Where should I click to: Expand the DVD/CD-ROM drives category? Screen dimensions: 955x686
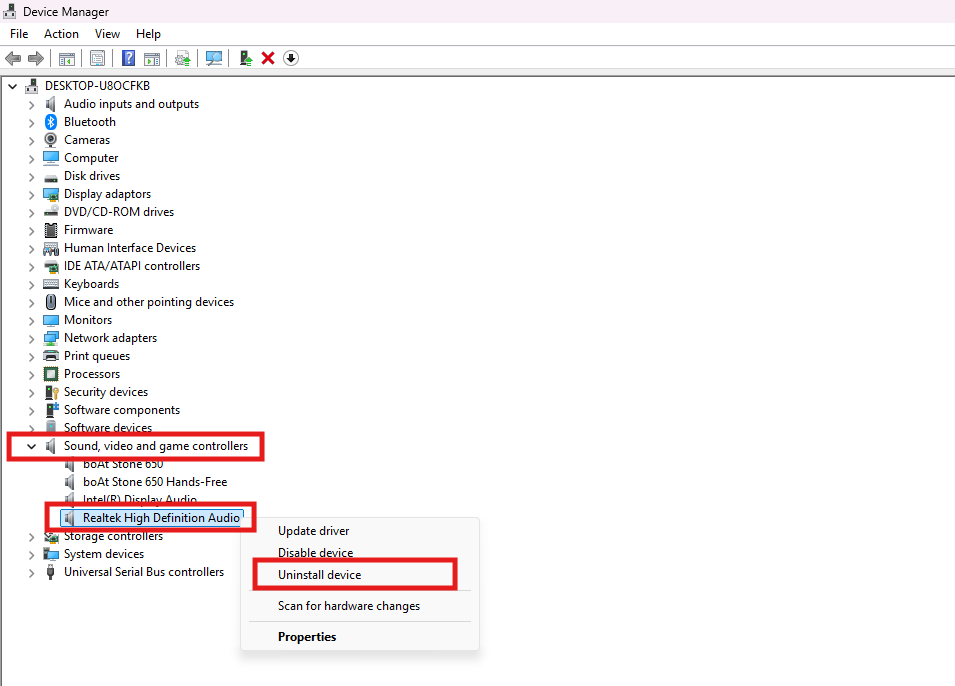(x=32, y=213)
